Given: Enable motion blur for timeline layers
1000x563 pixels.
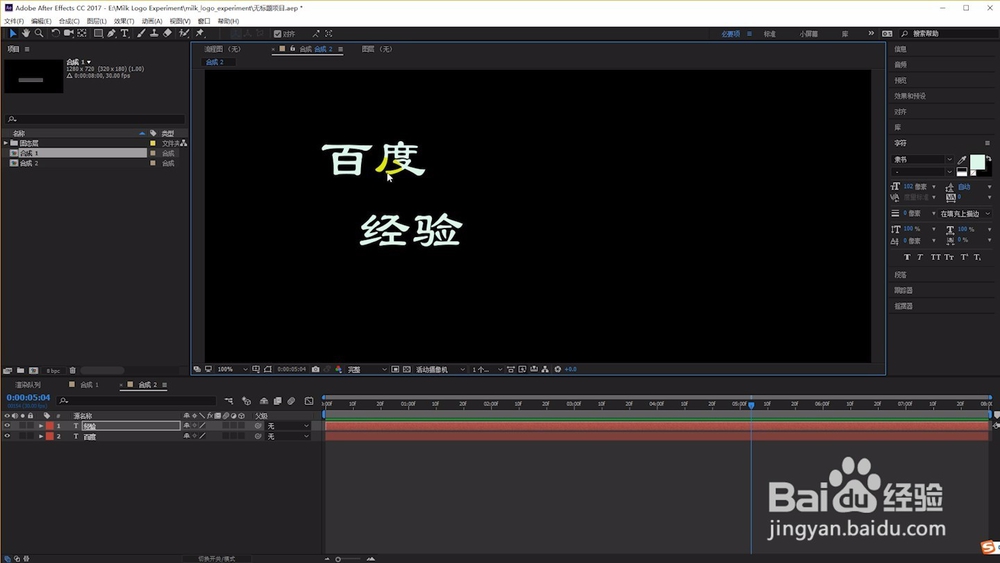Looking at the screenshot, I should [291, 401].
